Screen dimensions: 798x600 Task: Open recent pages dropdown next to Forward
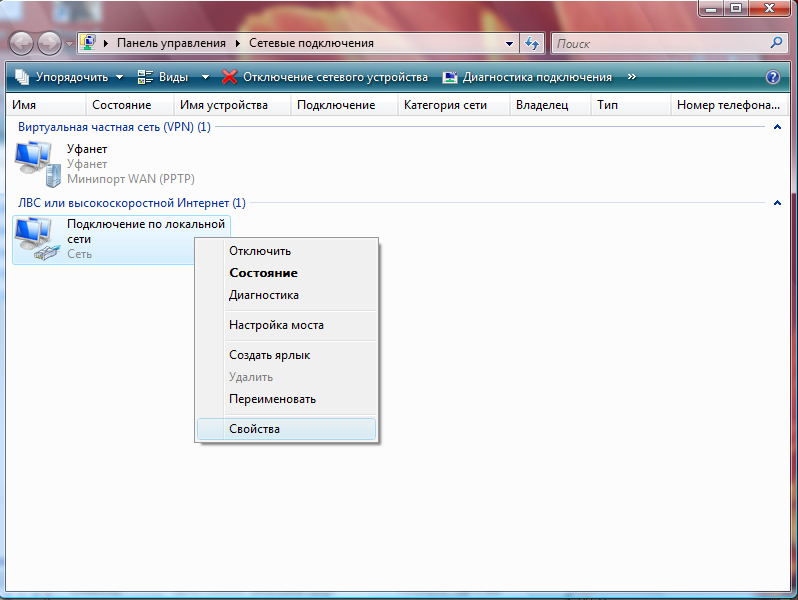pyautogui.click(x=69, y=44)
